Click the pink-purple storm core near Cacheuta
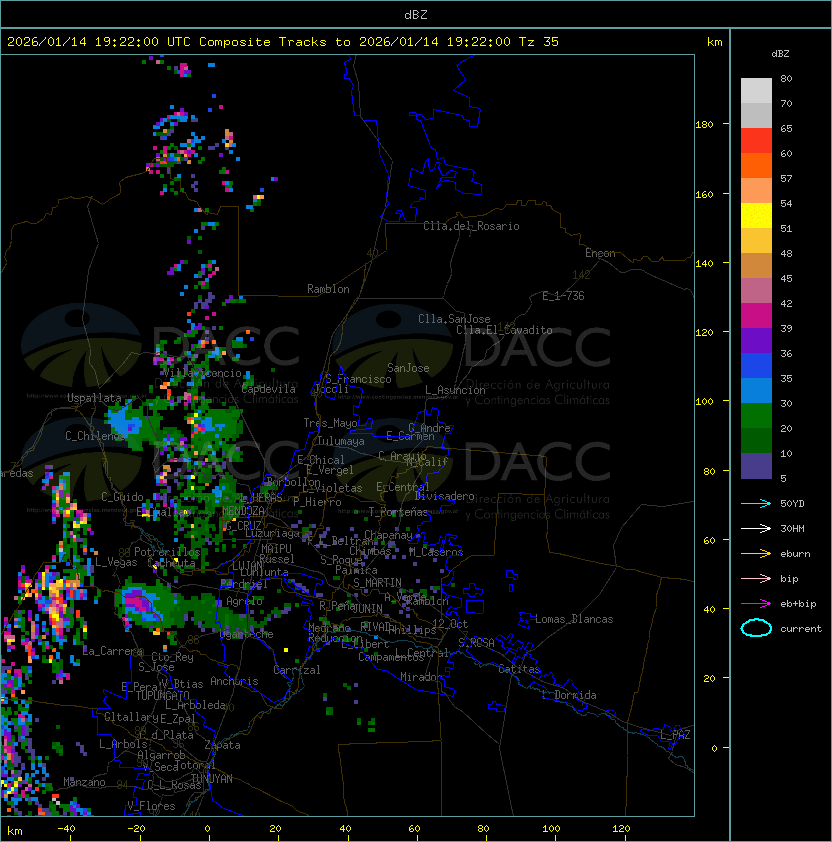The height and width of the screenshot is (842, 832). coord(137,601)
